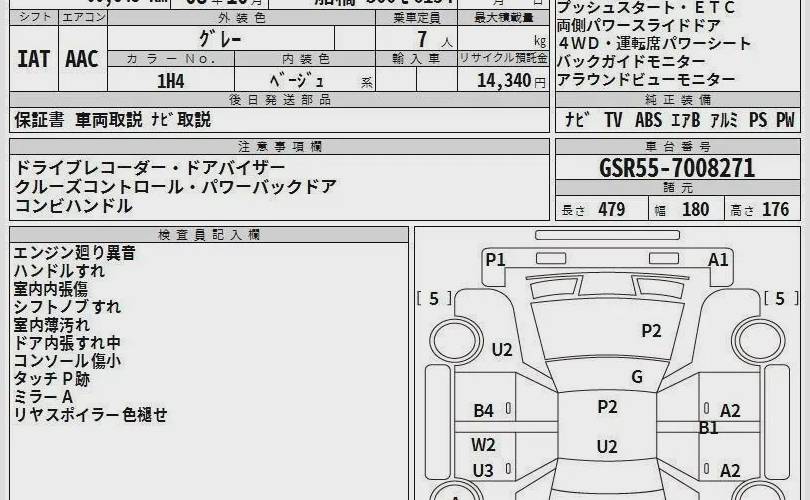Select the G marker on the windshield
The height and width of the screenshot is (500, 810).
[636, 377]
